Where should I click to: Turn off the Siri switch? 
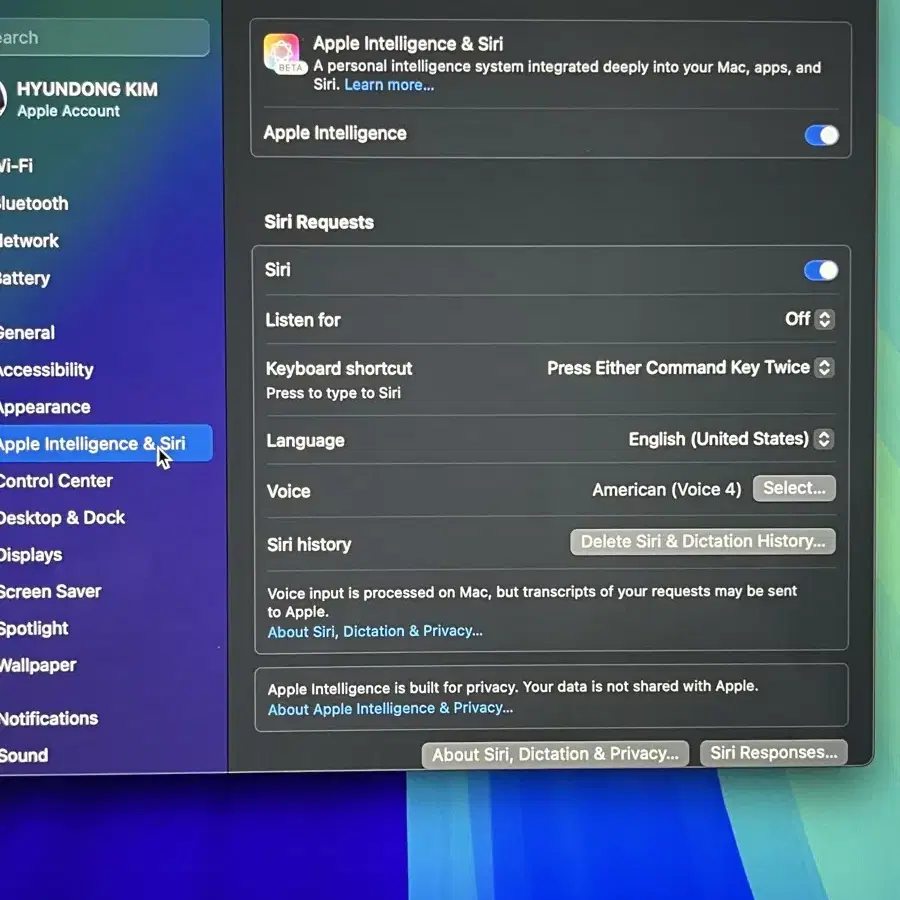(x=821, y=270)
